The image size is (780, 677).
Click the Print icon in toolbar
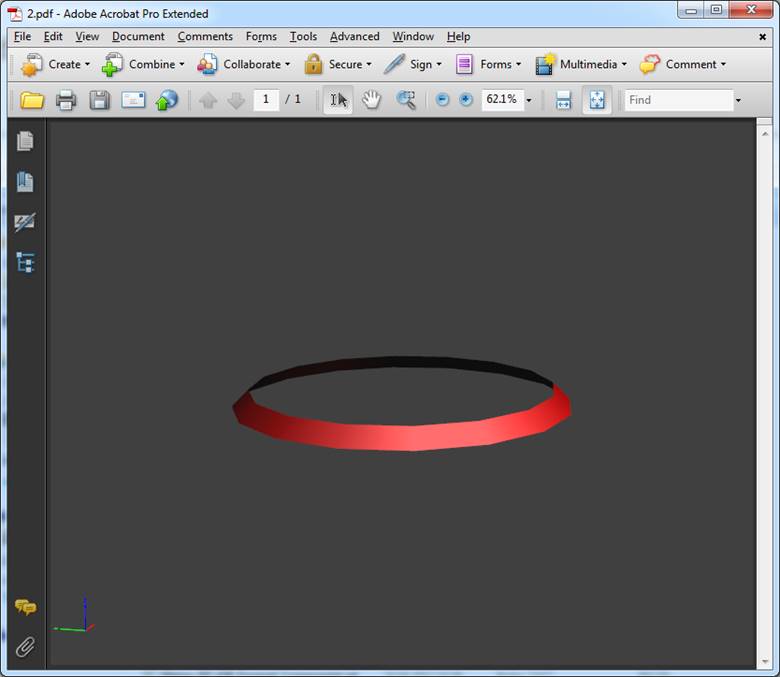(x=66, y=100)
